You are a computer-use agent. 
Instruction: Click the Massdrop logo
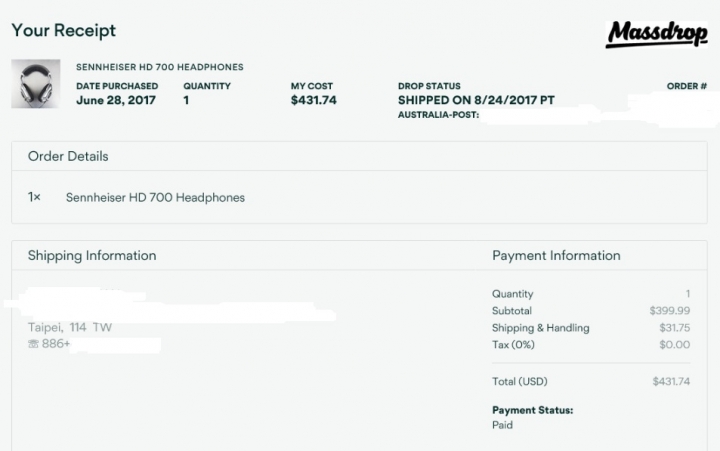pyautogui.click(x=657, y=34)
